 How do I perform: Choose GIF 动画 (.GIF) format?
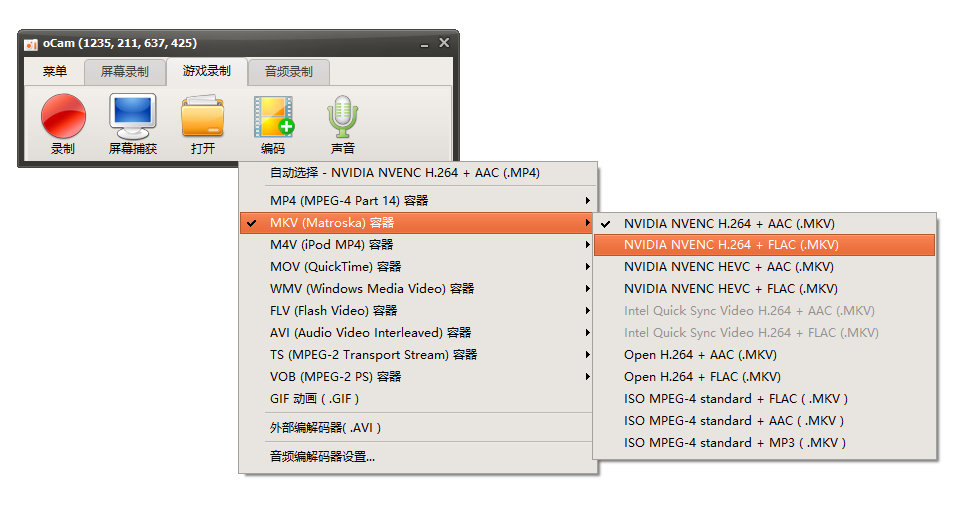[418, 399]
